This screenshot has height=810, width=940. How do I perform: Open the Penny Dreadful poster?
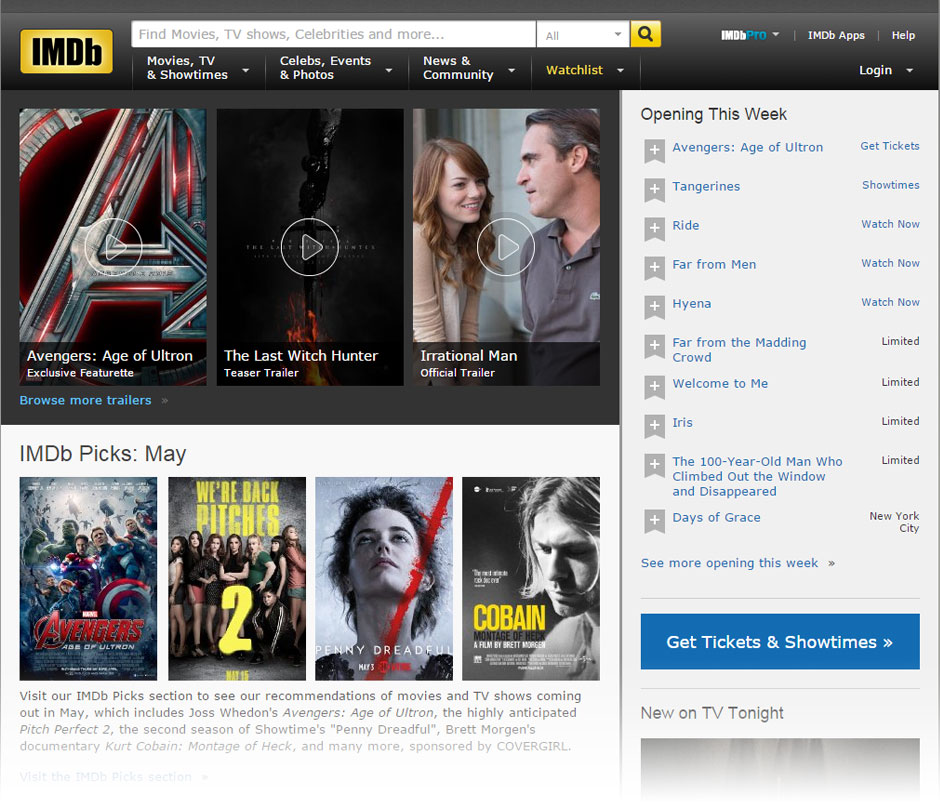coord(384,578)
